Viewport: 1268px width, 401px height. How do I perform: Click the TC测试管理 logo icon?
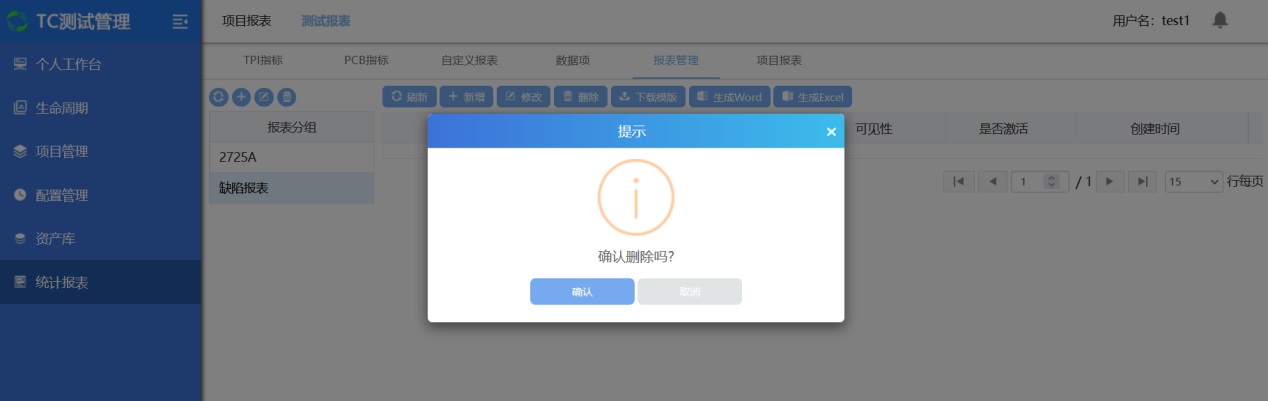pyautogui.click(x=17, y=21)
